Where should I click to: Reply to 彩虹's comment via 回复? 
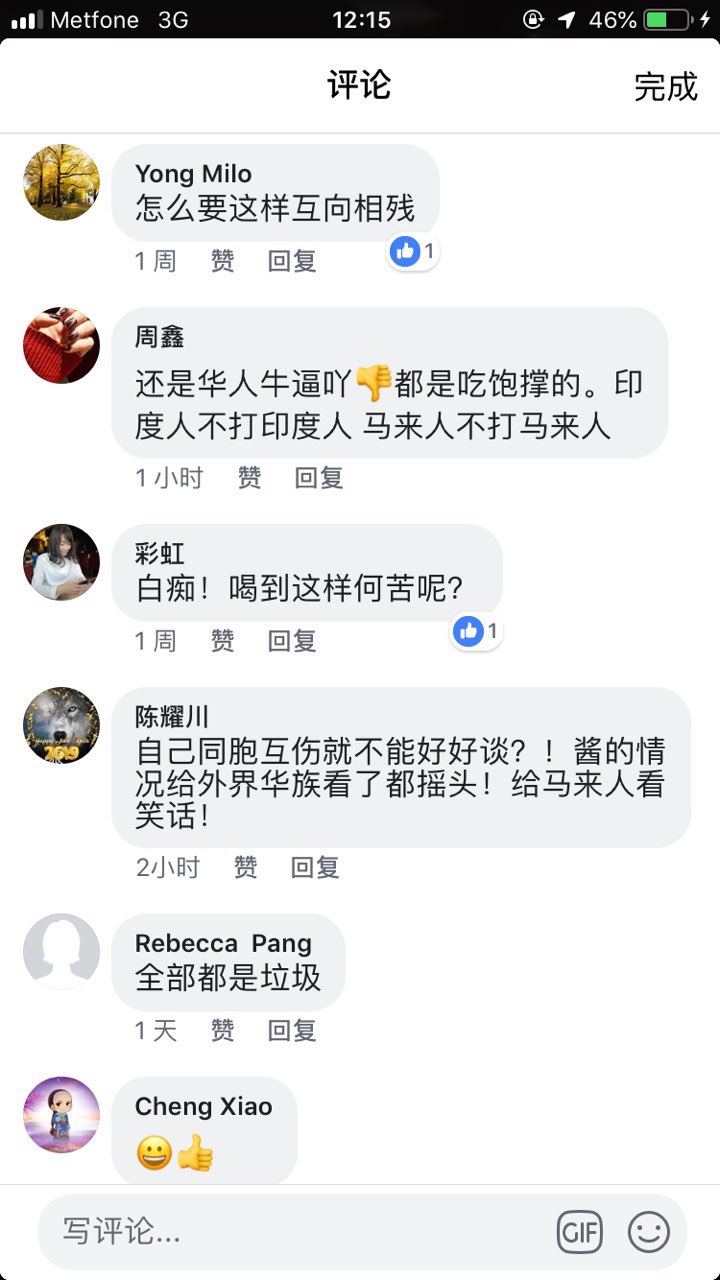click(x=292, y=640)
